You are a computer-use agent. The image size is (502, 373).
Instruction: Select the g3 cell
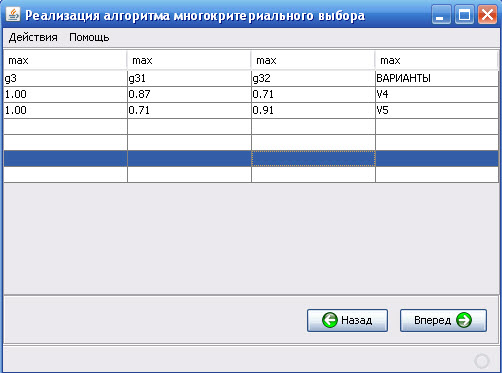point(66,79)
